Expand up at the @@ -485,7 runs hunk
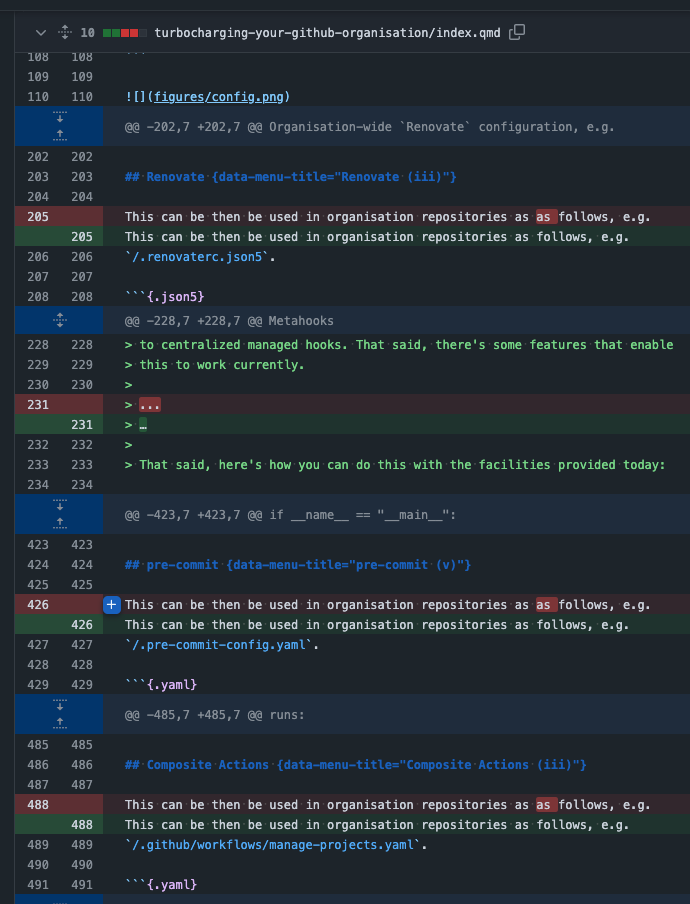The width and height of the screenshot is (690, 904). click(59, 723)
